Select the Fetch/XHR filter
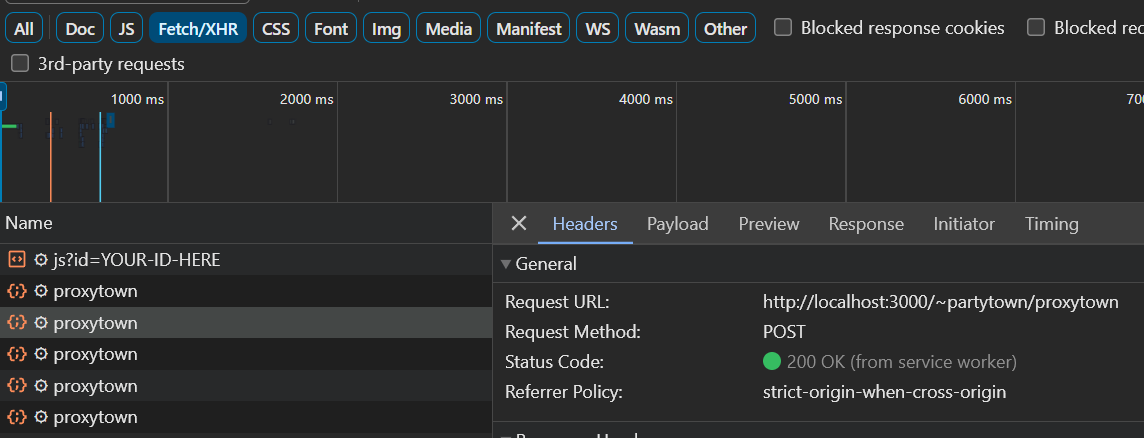 pyautogui.click(x=198, y=28)
